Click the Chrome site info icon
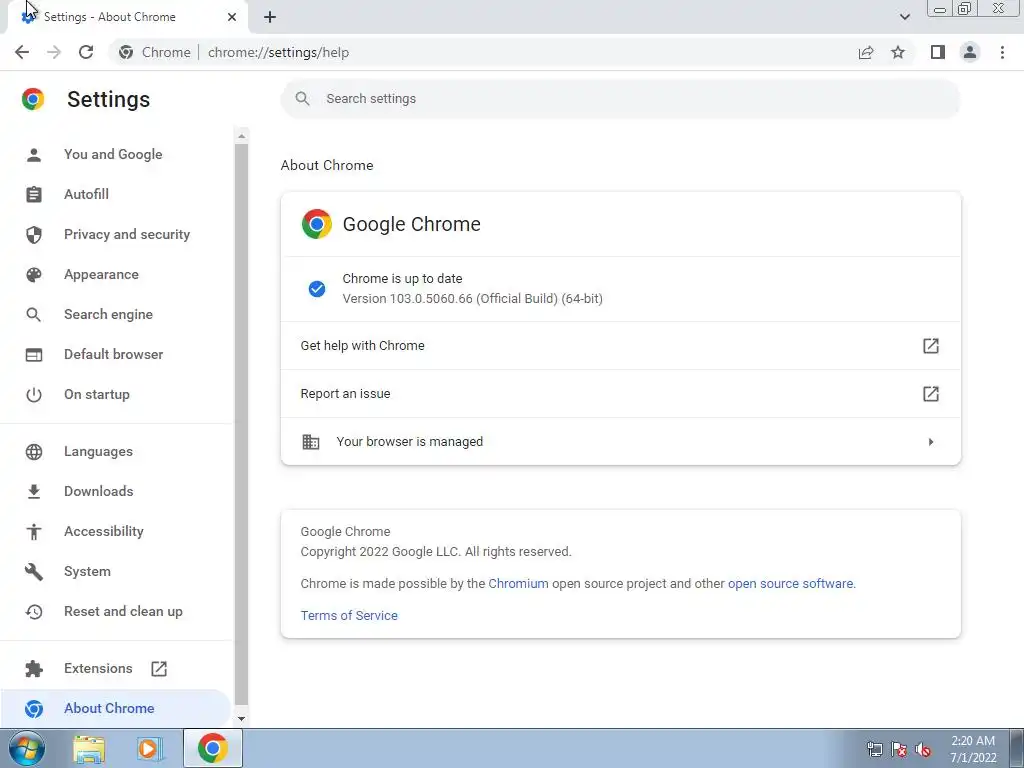 pos(126,52)
